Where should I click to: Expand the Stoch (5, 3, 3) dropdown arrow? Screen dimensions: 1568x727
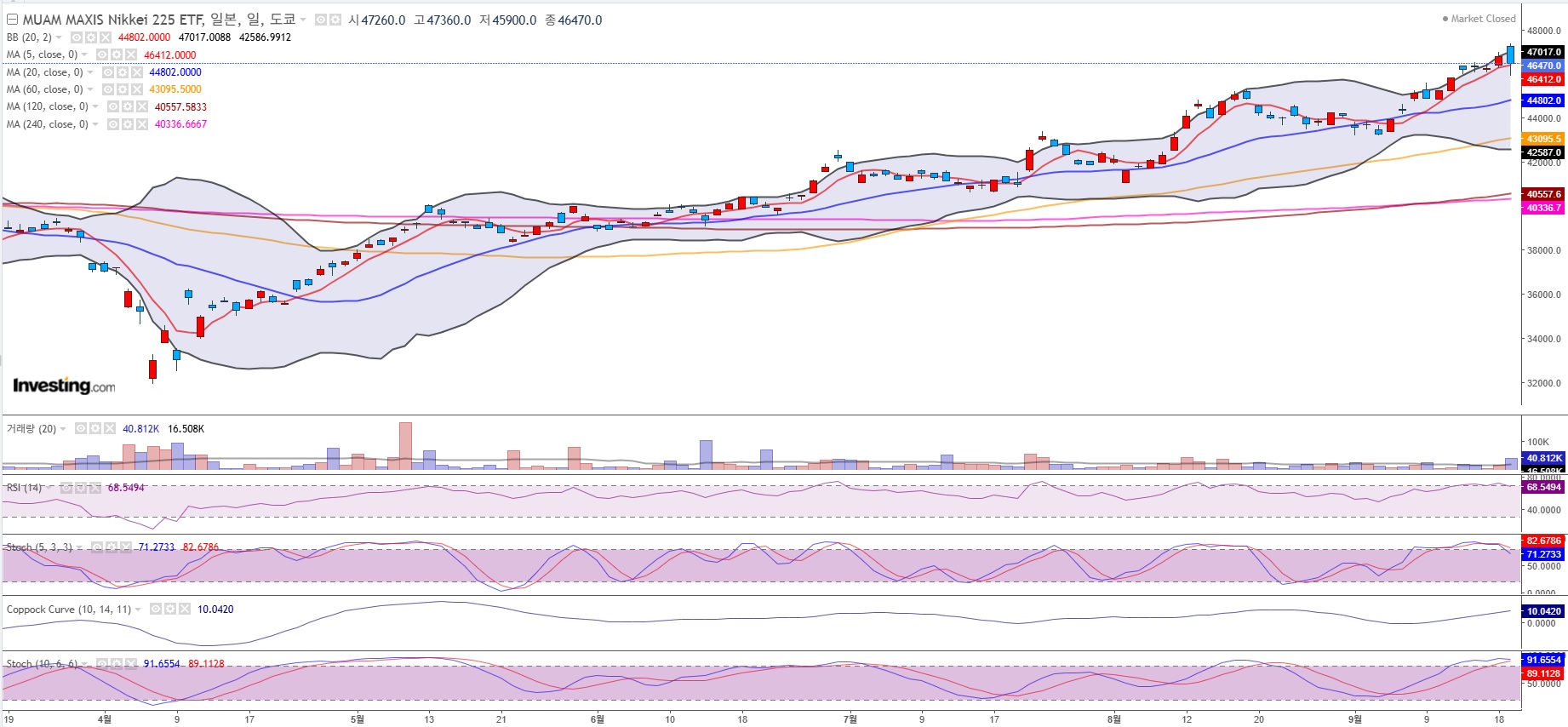coord(79,547)
